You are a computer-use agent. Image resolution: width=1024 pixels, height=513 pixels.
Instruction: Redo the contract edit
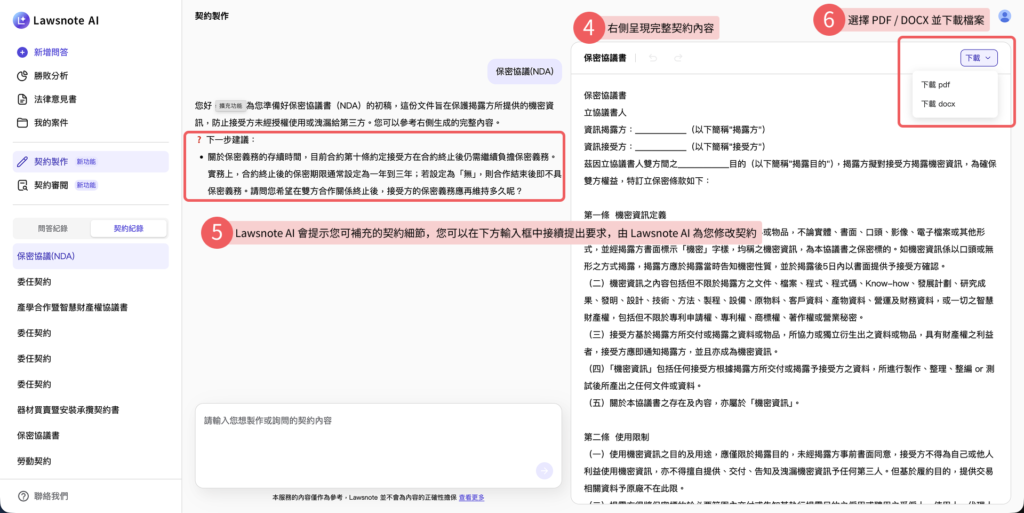click(678, 58)
